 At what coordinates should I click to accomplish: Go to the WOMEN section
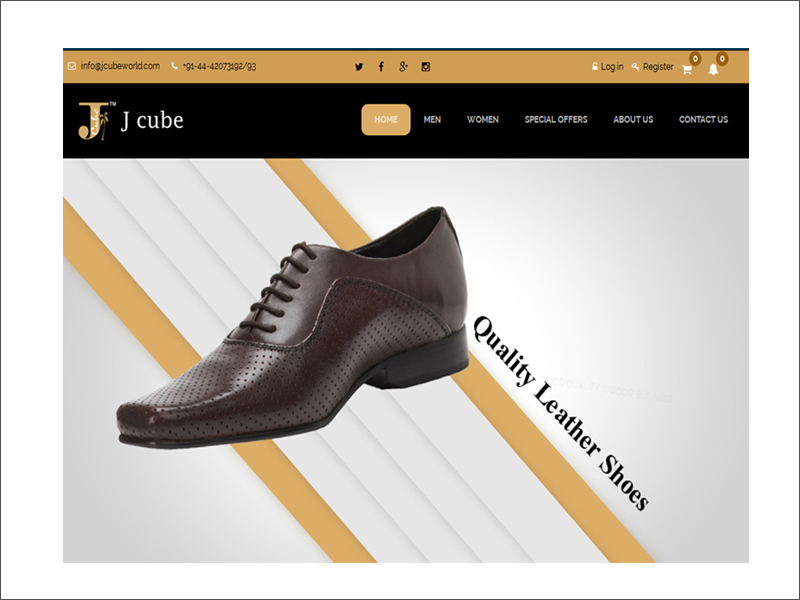pyautogui.click(x=483, y=120)
